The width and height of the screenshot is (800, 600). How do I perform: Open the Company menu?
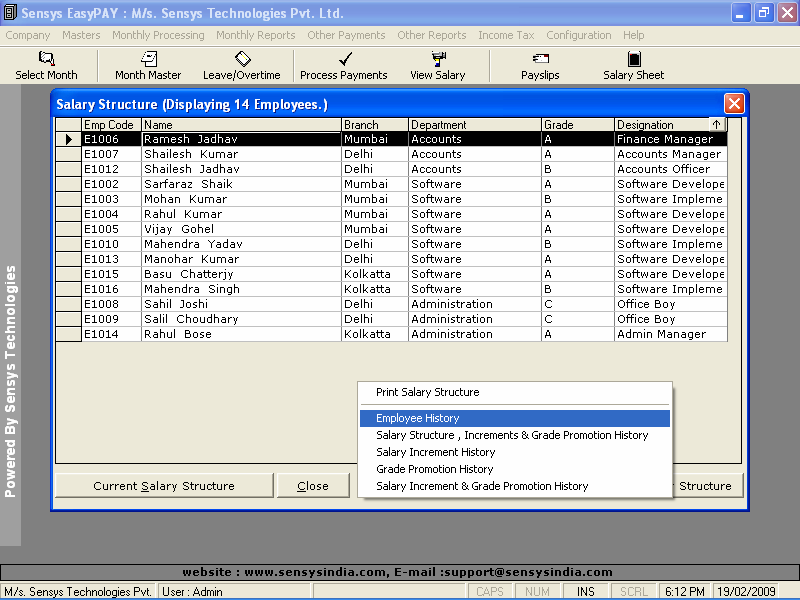click(28, 35)
